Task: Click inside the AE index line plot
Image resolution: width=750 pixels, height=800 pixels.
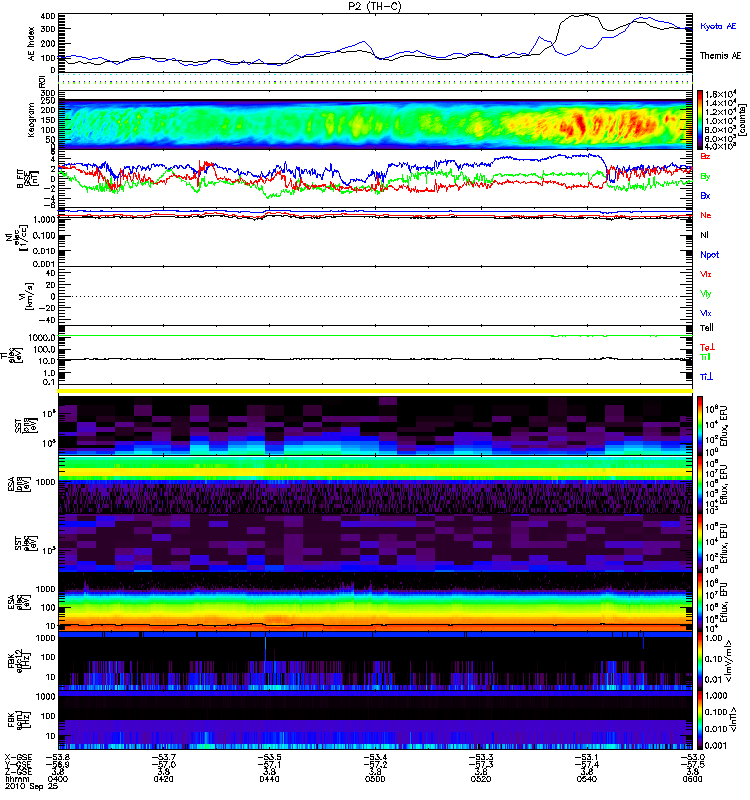Action: point(375,42)
